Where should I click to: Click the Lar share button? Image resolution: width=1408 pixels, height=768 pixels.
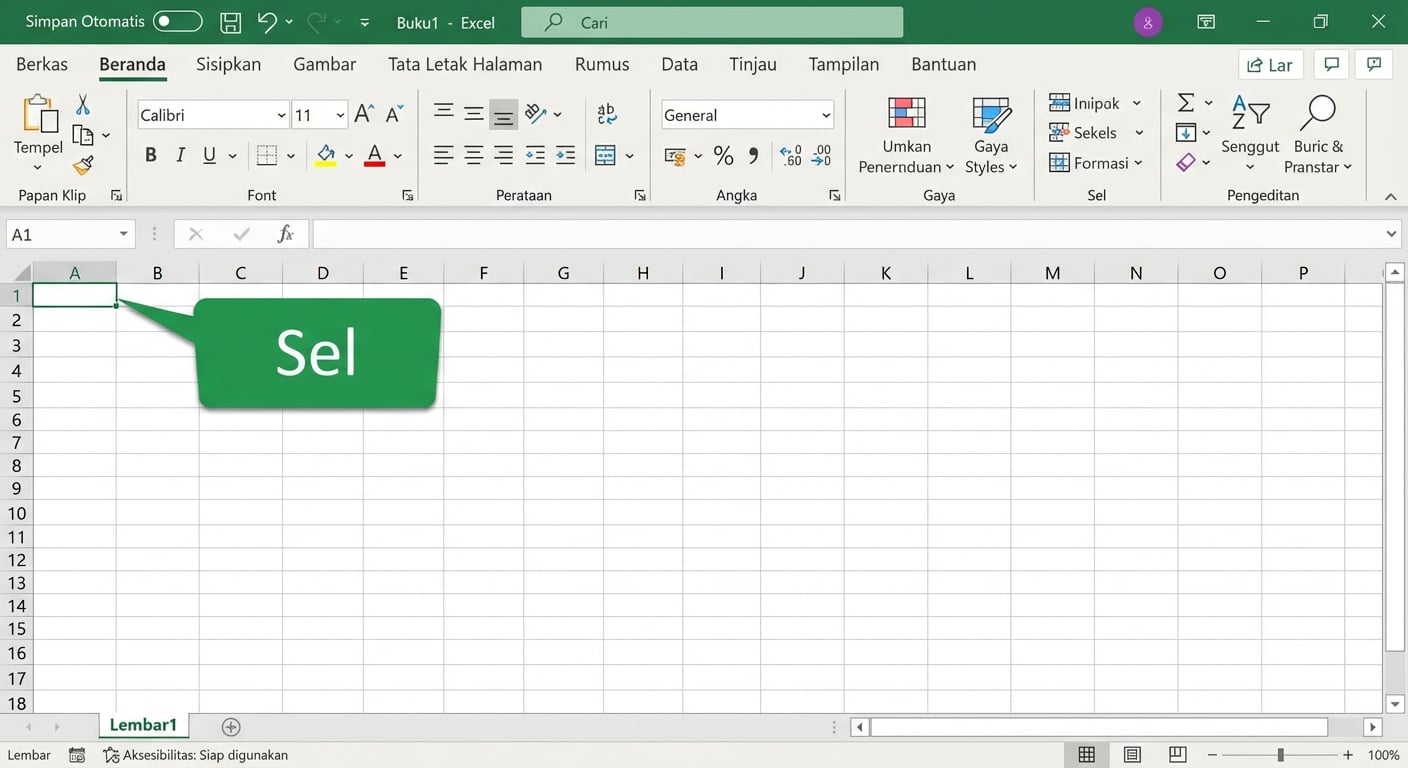(x=1270, y=64)
